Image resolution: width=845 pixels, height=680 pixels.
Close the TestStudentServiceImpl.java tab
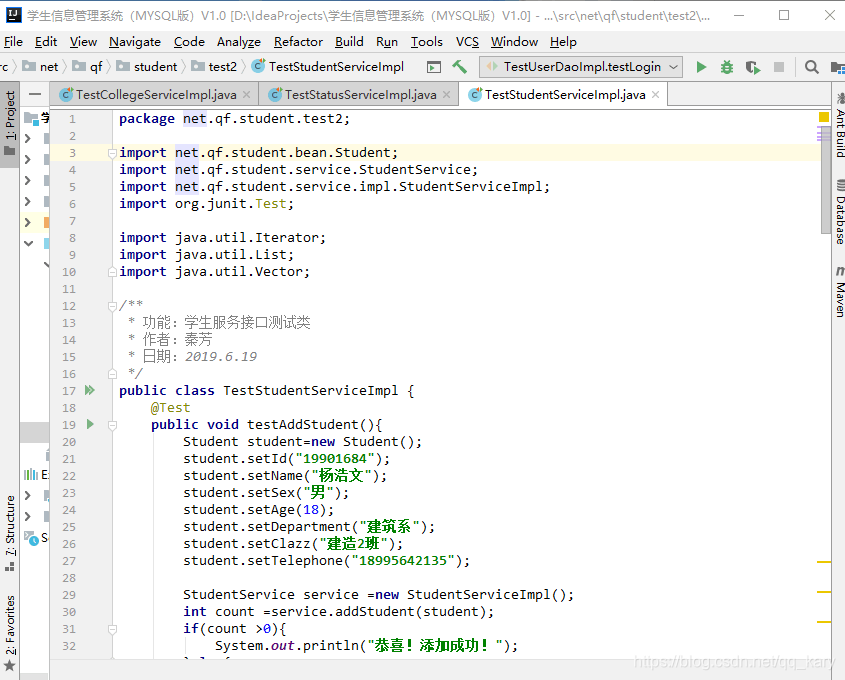click(x=655, y=95)
